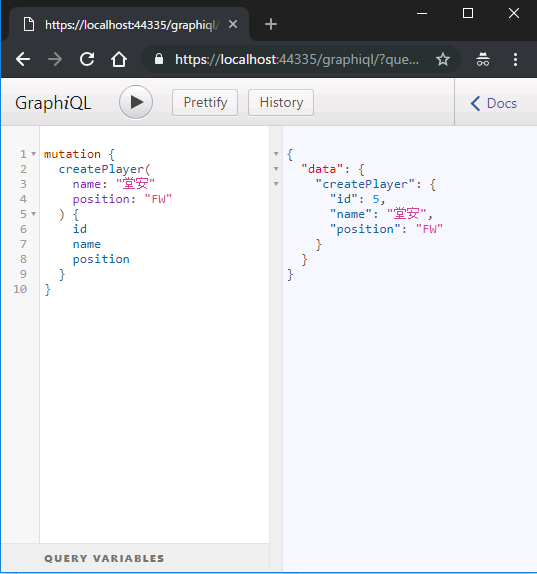The width and height of the screenshot is (537, 574).
Task: Prettify the query
Action: point(205,102)
